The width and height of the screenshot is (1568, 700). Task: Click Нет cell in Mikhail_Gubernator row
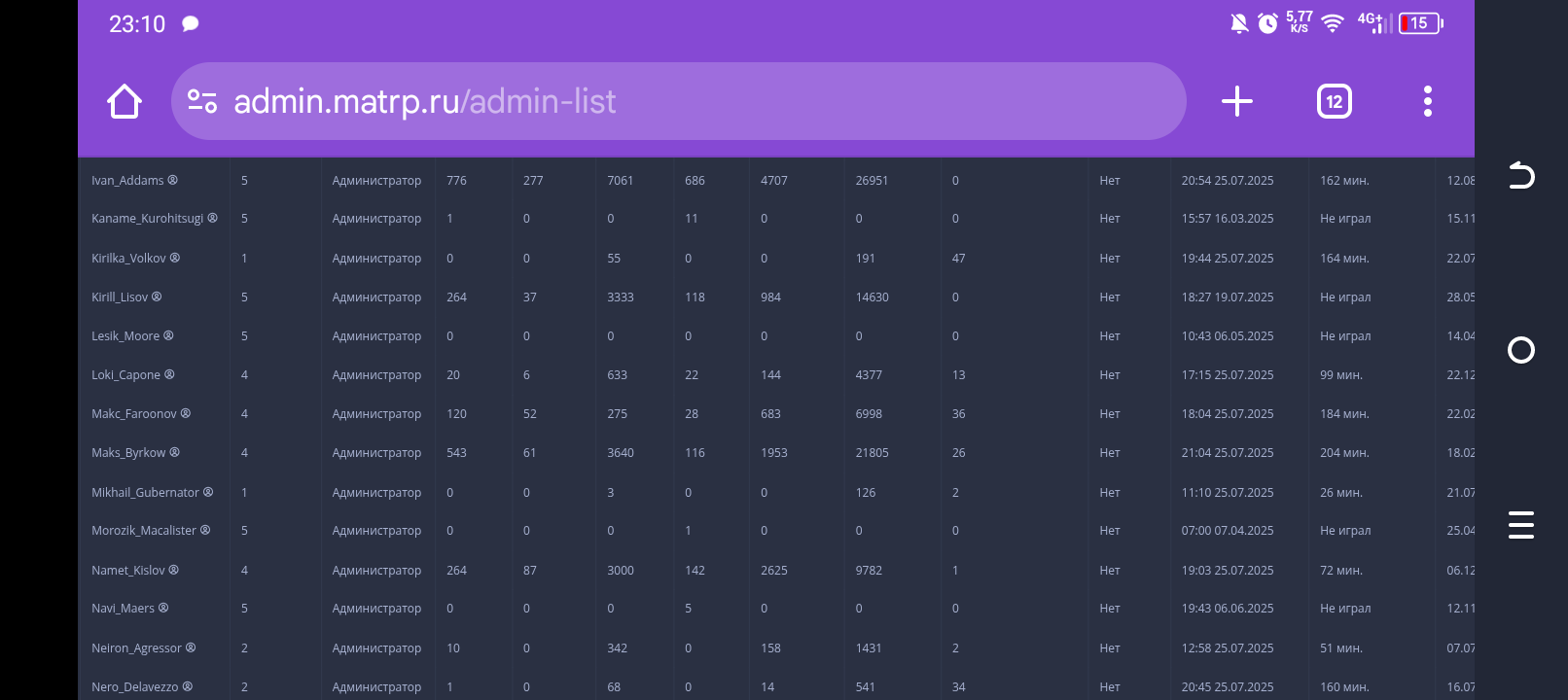click(x=1110, y=493)
